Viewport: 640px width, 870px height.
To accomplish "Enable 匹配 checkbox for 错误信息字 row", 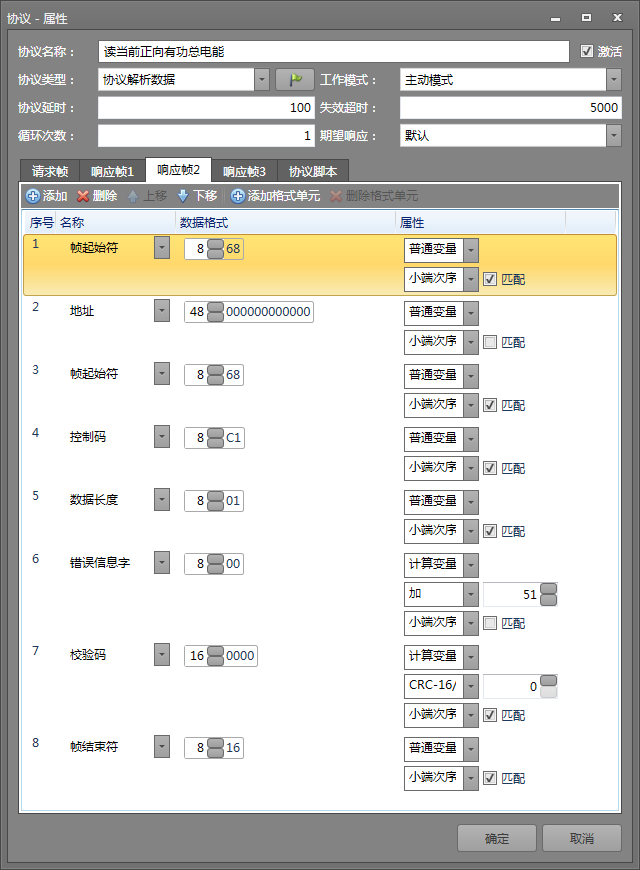I will pyautogui.click(x=490, y=623).
